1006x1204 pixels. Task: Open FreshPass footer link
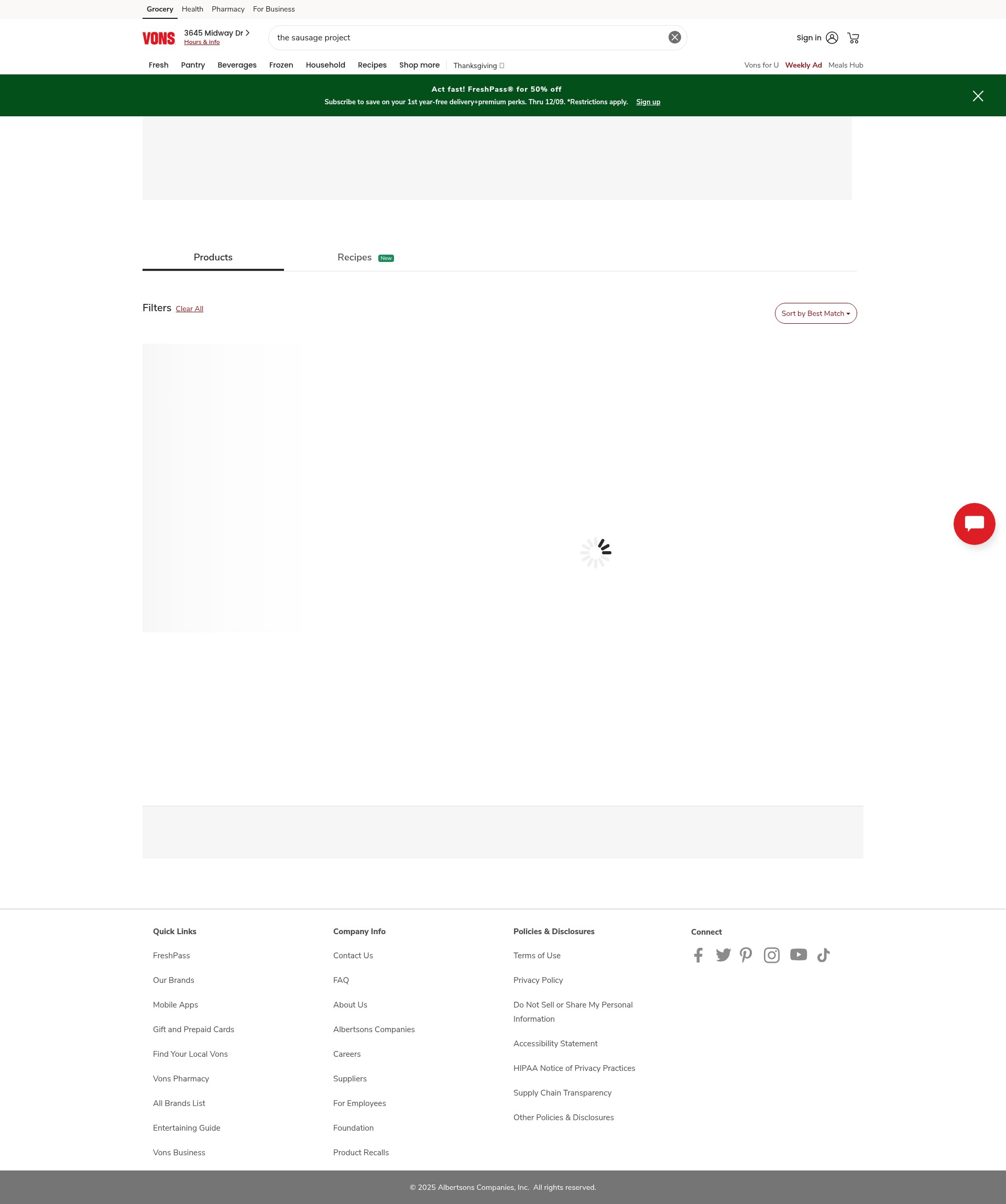tap(171, 955)
